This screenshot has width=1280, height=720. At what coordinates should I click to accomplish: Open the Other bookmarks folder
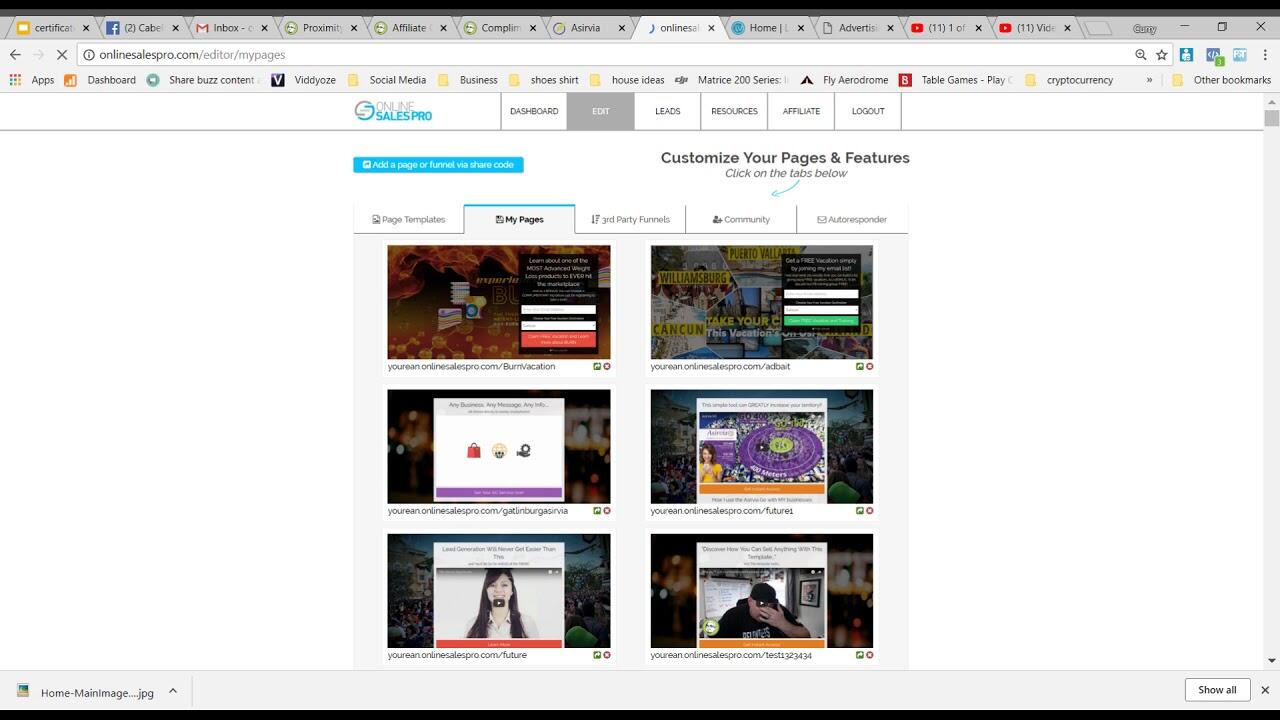pos(1222,80)
